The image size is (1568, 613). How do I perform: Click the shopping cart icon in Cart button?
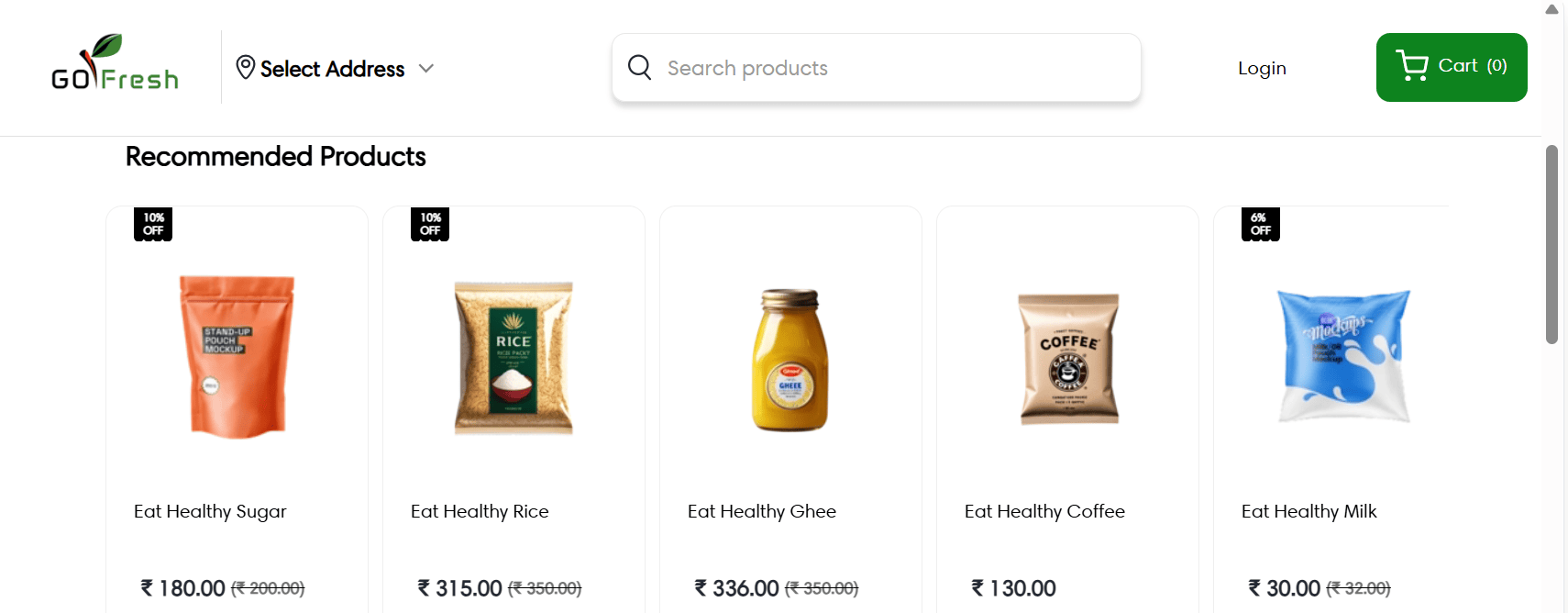[x=1412, y=65]
